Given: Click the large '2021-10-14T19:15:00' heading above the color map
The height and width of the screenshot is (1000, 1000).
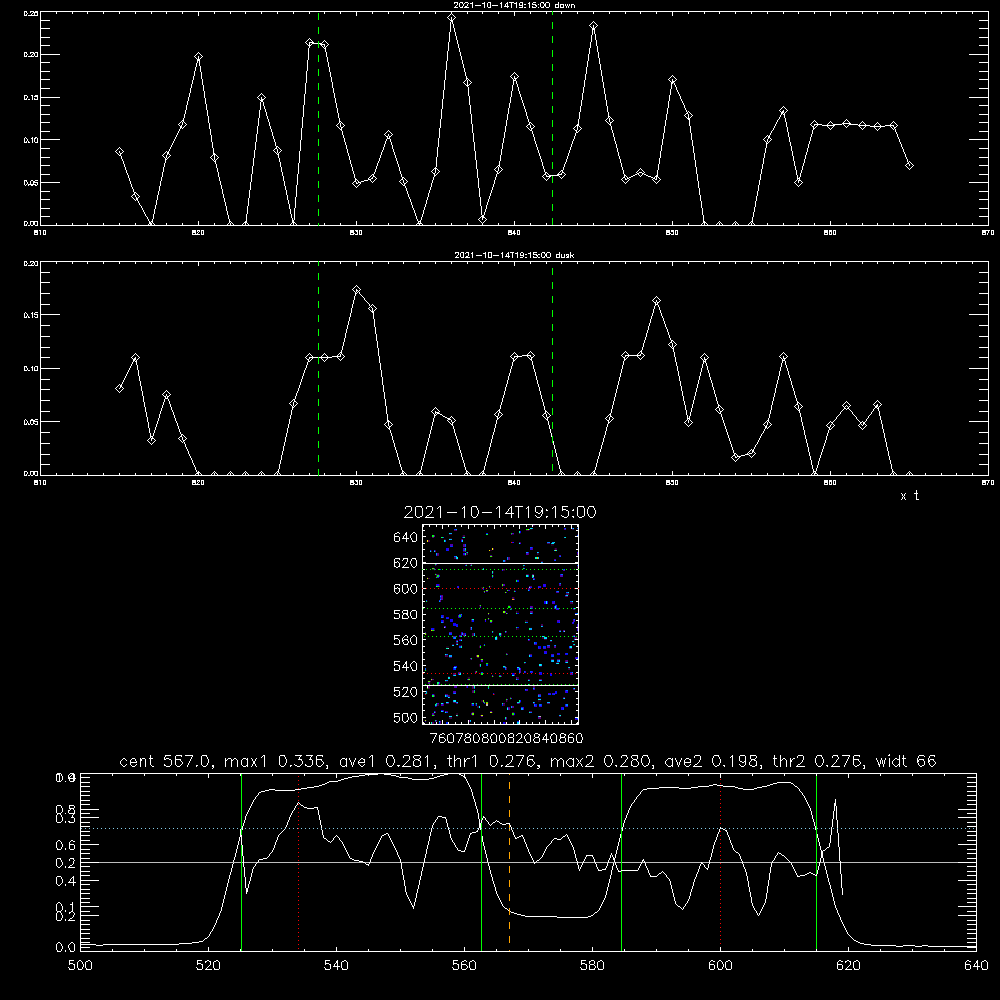Looking at the screenshot, I should click(x=500, y=512).
